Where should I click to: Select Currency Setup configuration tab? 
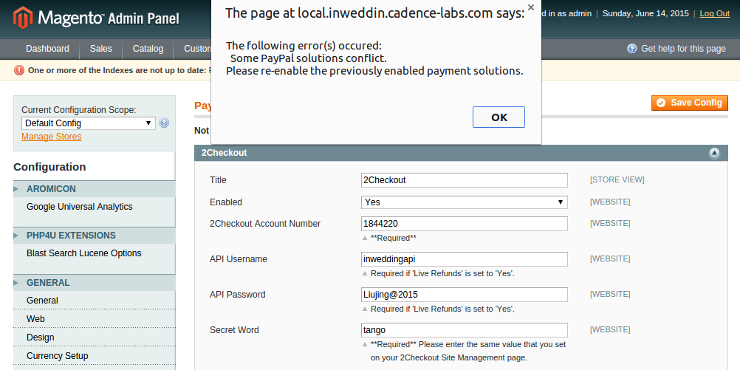click(57, 355)
